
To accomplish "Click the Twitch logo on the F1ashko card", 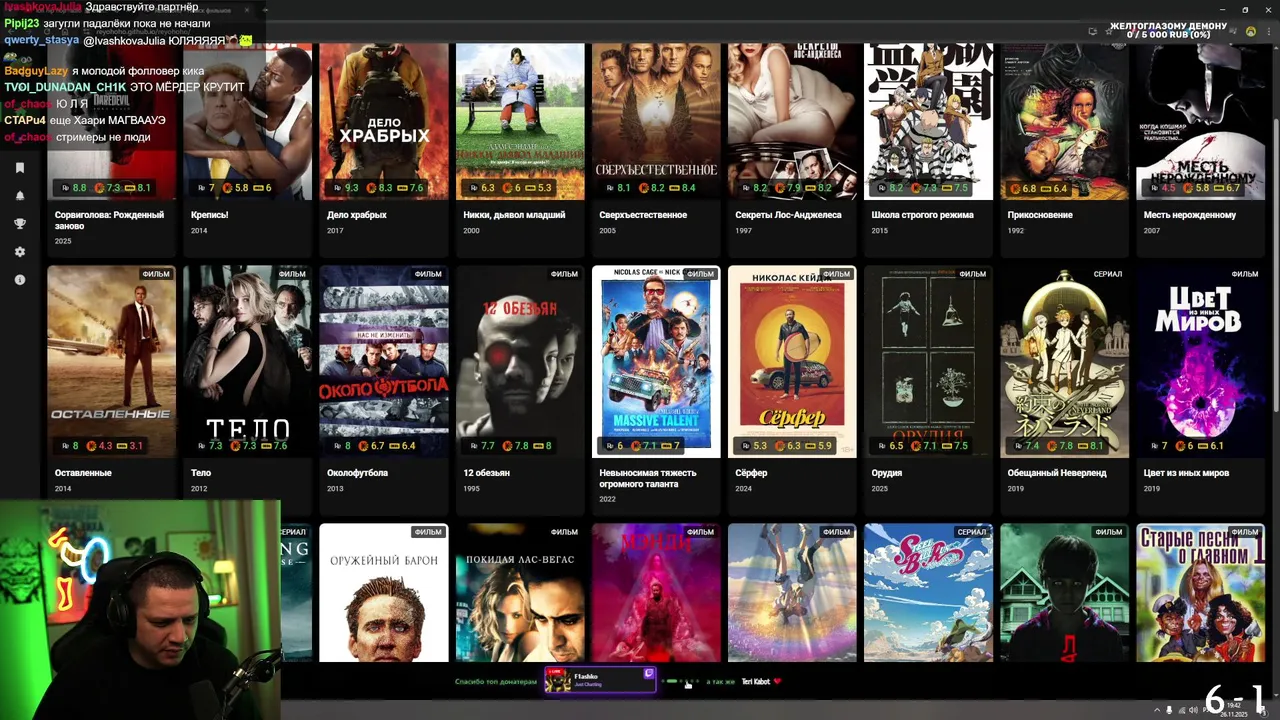I will pos(648,674).
